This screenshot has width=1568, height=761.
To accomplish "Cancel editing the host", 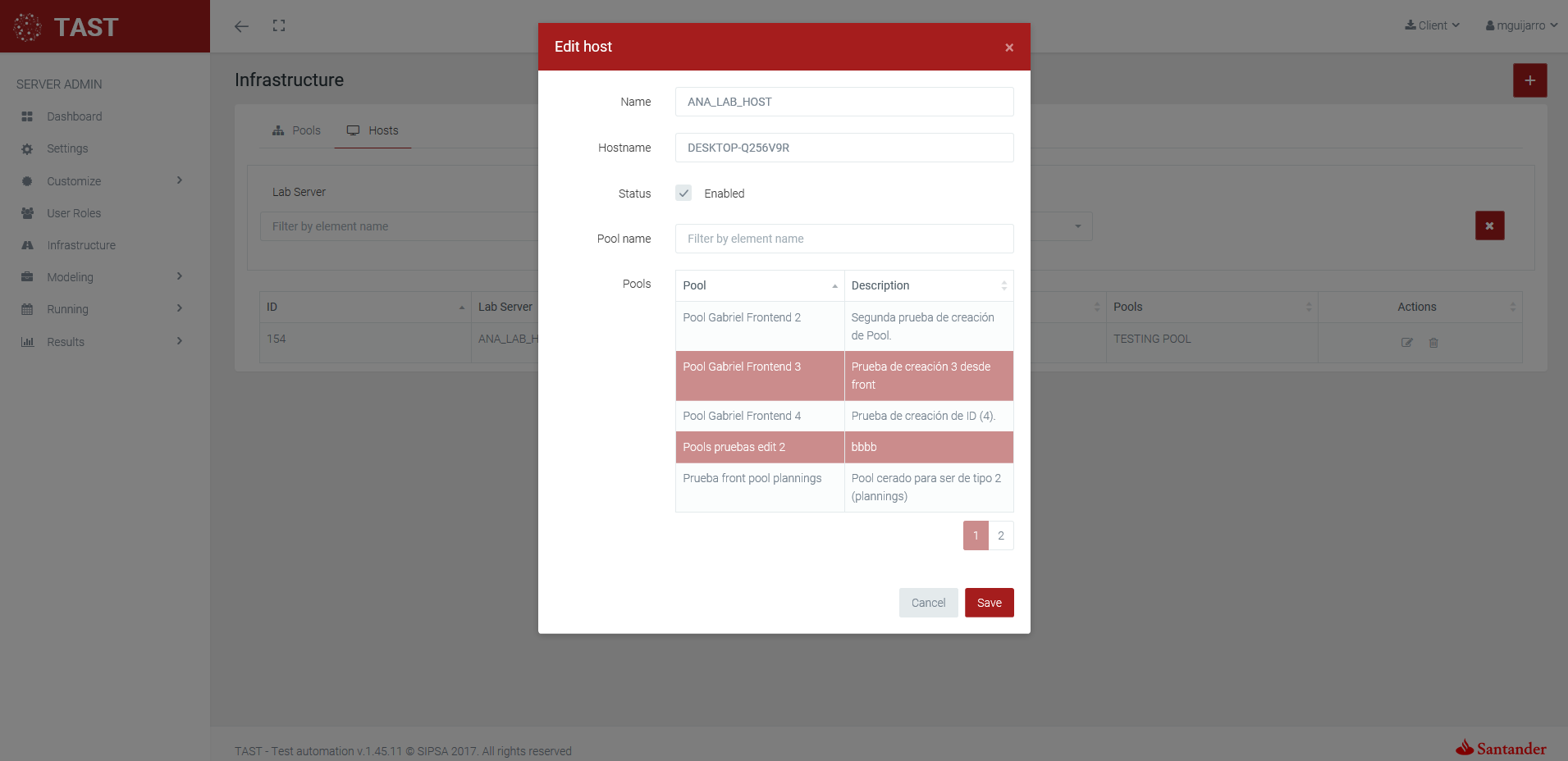I will [928, 603].
